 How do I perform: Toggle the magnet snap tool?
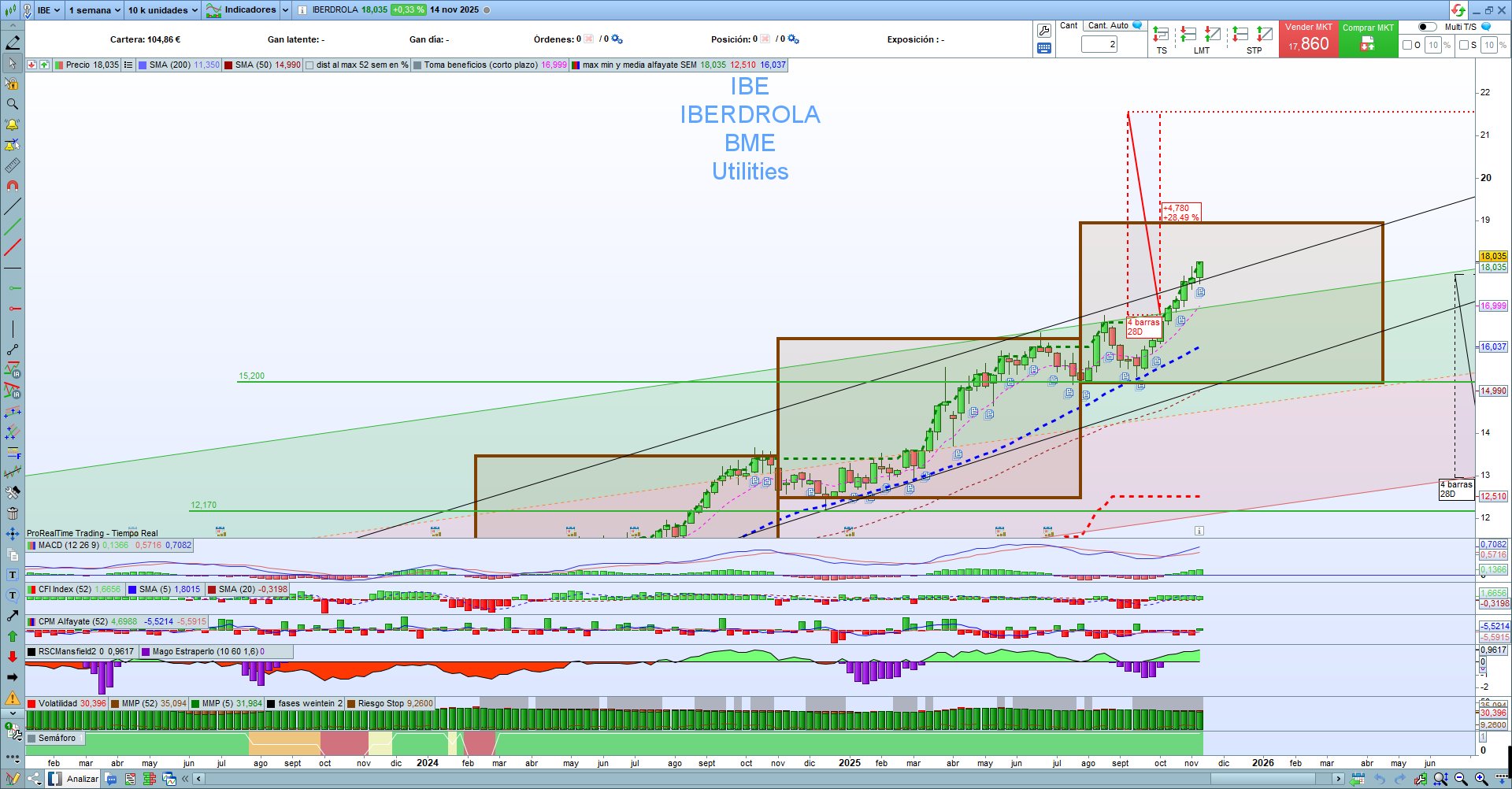click(x=13, y=186)
